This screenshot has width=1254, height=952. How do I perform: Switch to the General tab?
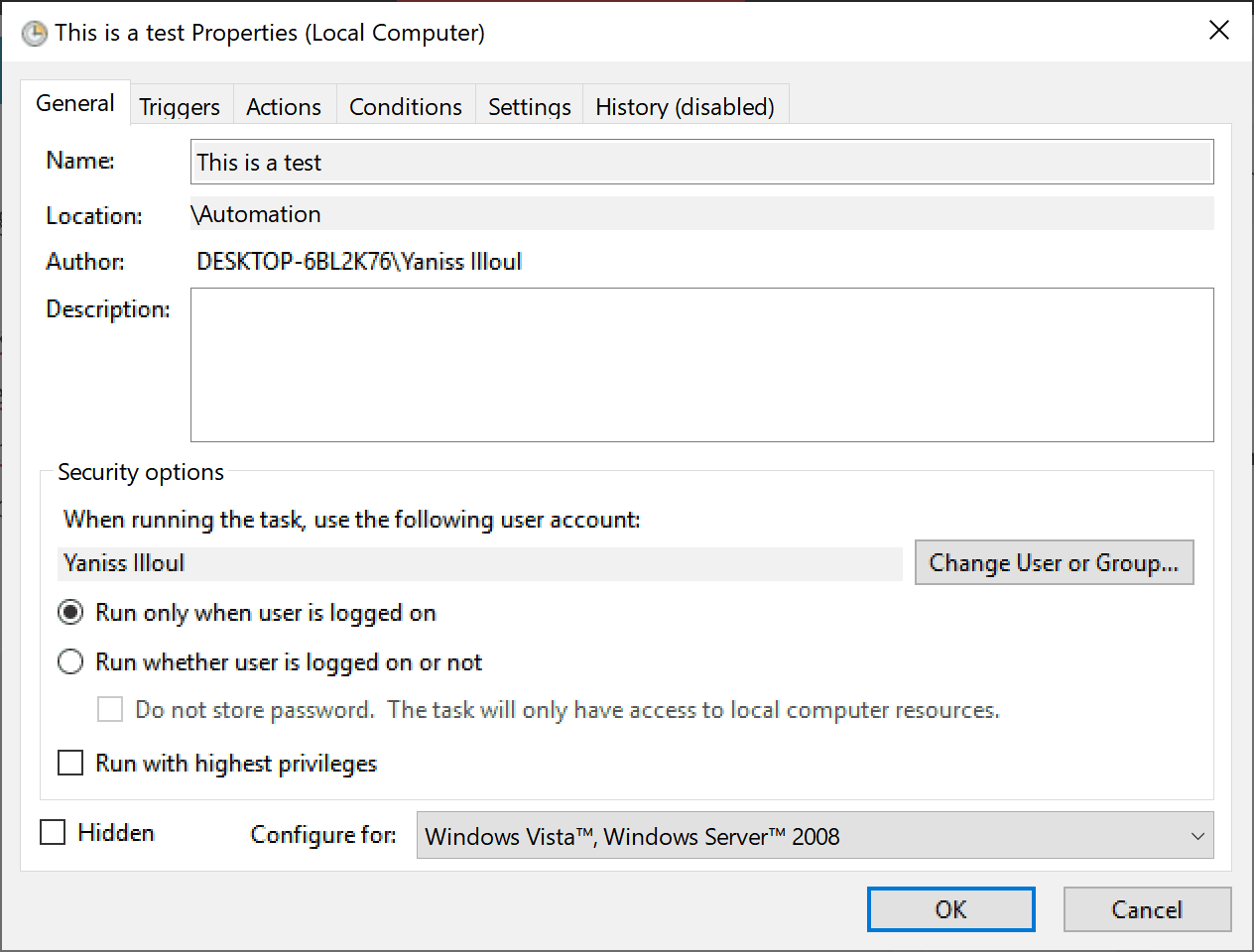(x=75, y=103)
